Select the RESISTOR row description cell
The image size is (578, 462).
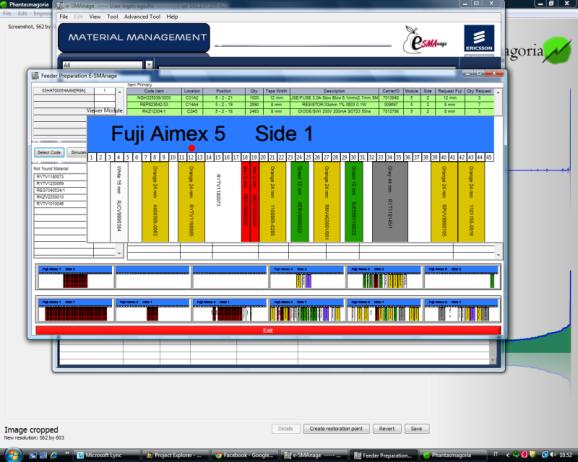click(334, 105)
